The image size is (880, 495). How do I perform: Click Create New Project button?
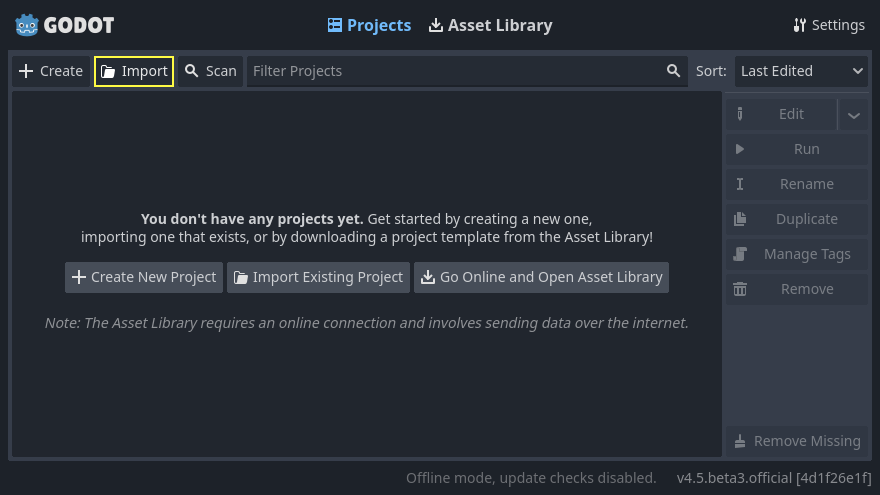coord(144,277)
